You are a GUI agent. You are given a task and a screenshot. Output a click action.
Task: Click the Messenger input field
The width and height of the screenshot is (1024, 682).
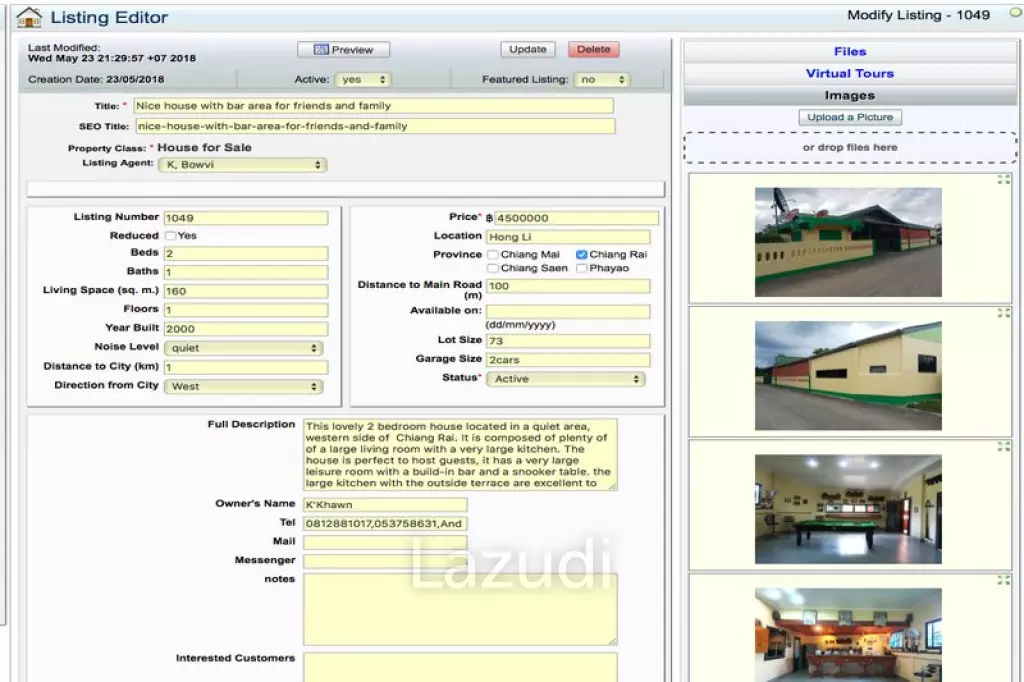385,561
